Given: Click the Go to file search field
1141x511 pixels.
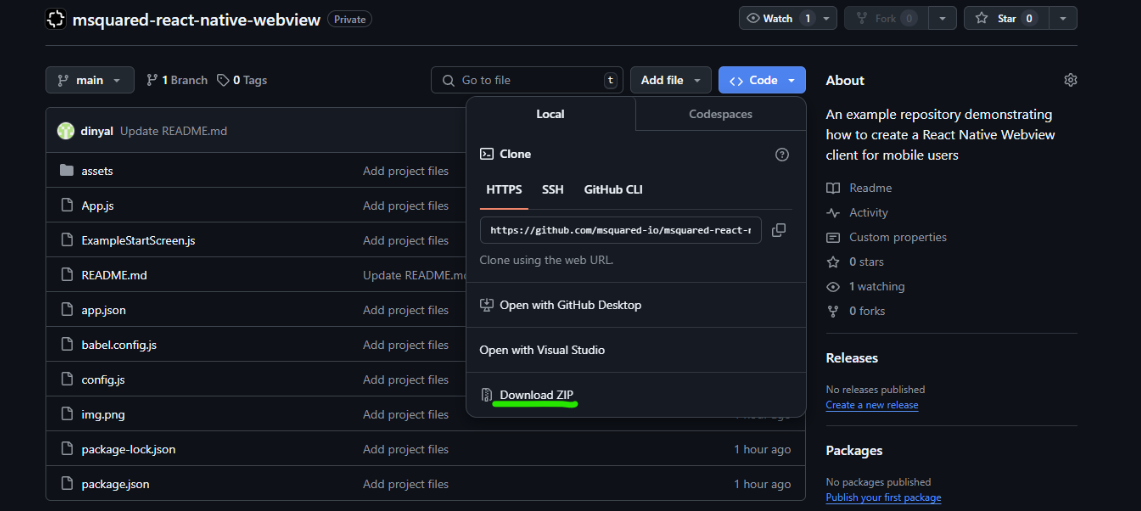Looking at the screenshot, I should 527,80.
